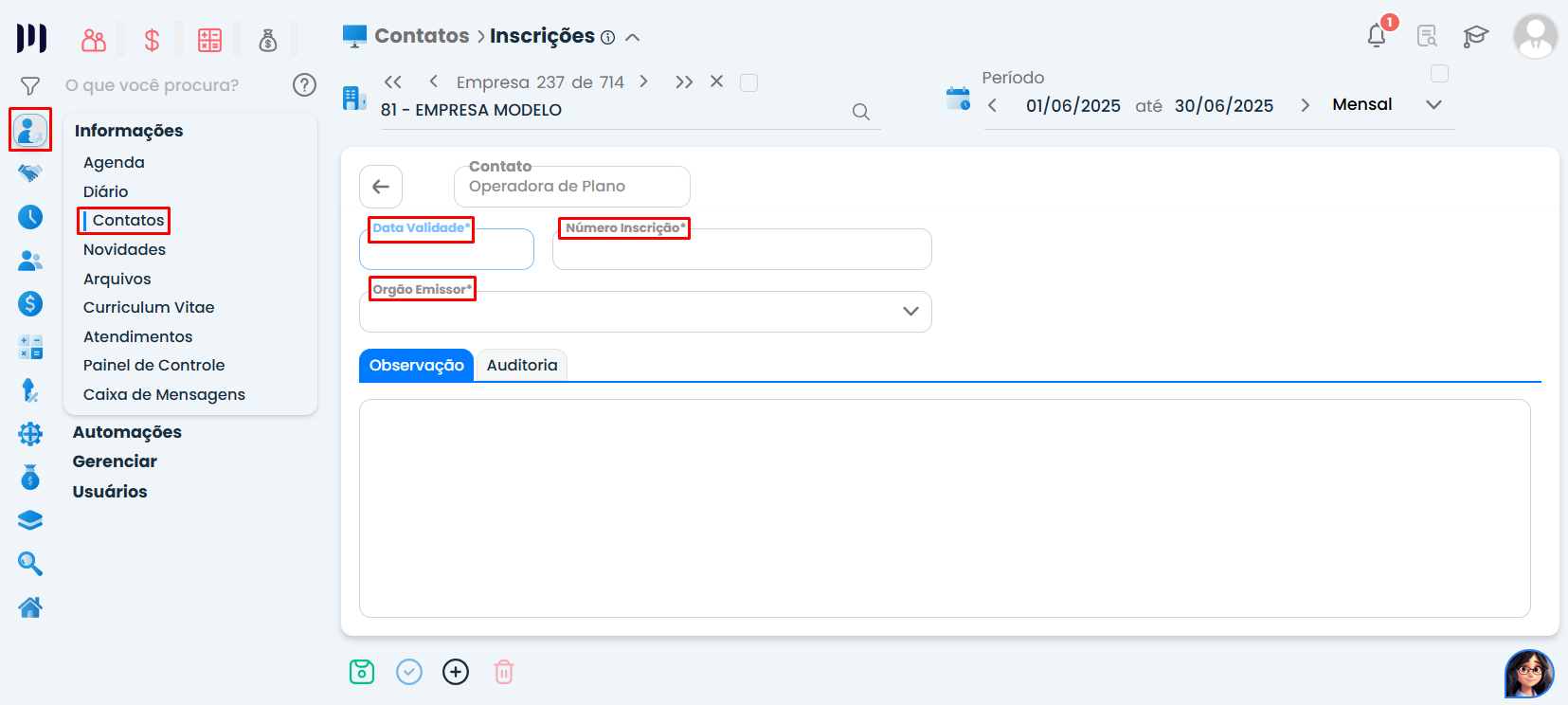Click the graduation cap icon

click(1475, 37)
